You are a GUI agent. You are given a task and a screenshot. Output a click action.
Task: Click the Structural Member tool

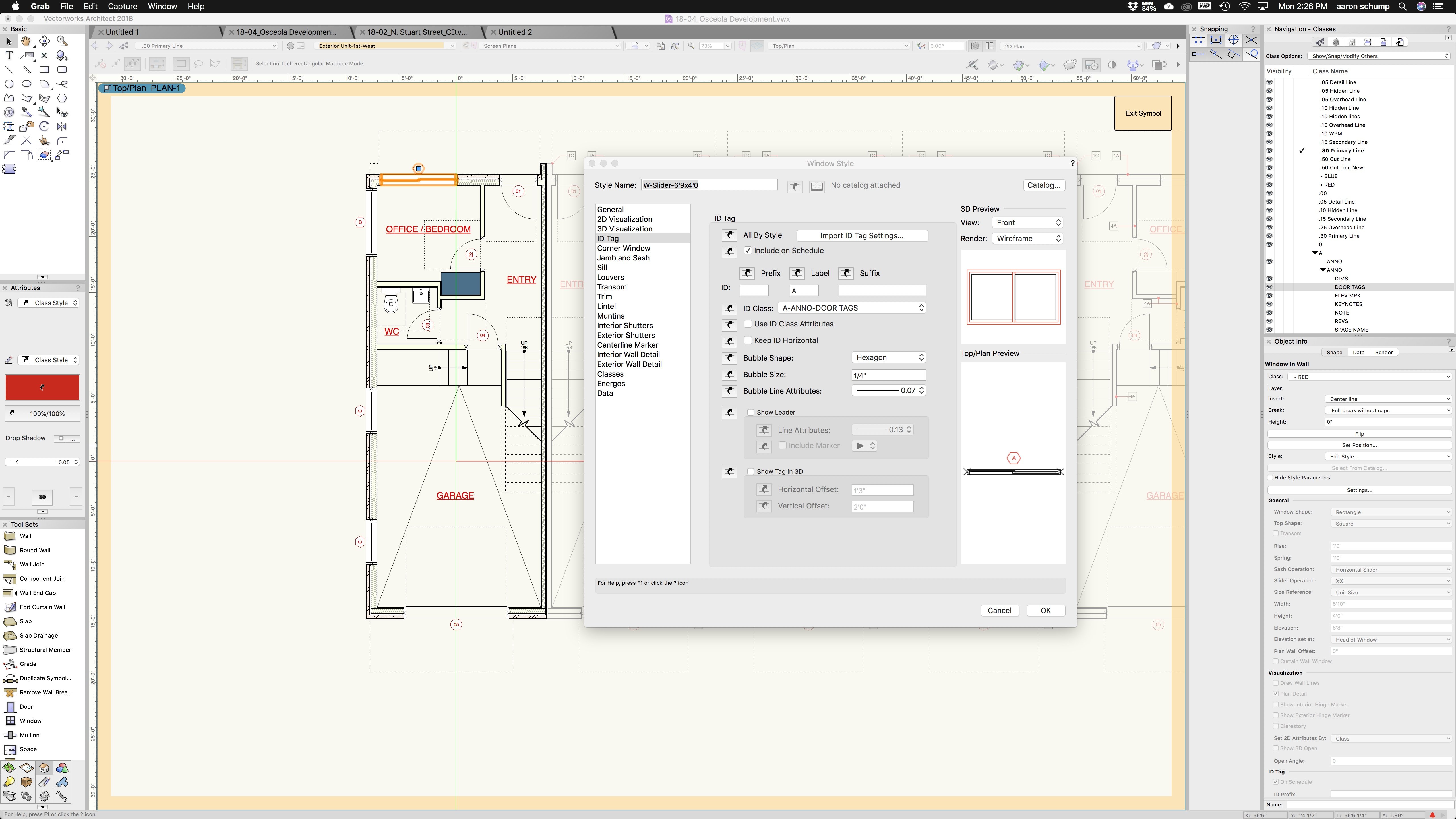click(x=45, y=650)
